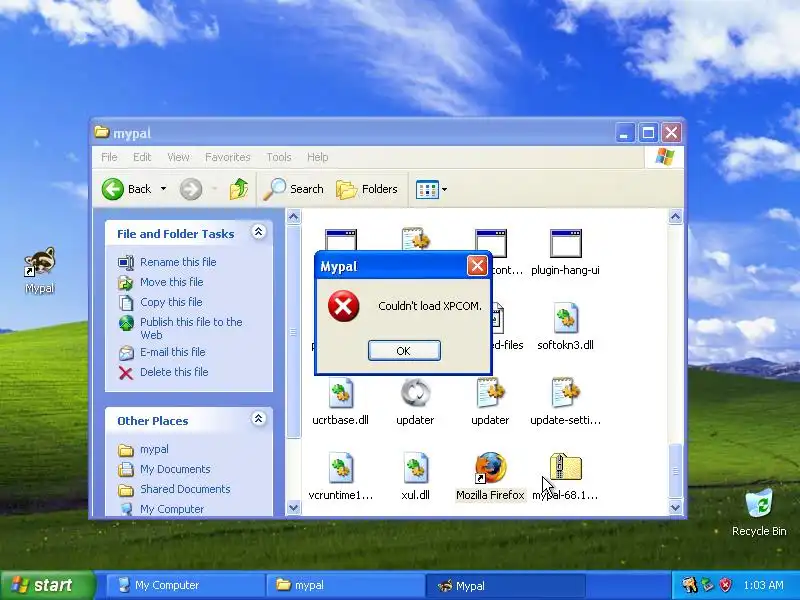The height and width of the screenshot is (600, 800).
Task: Click Search in the toolbar
Action: coord(294,189)
